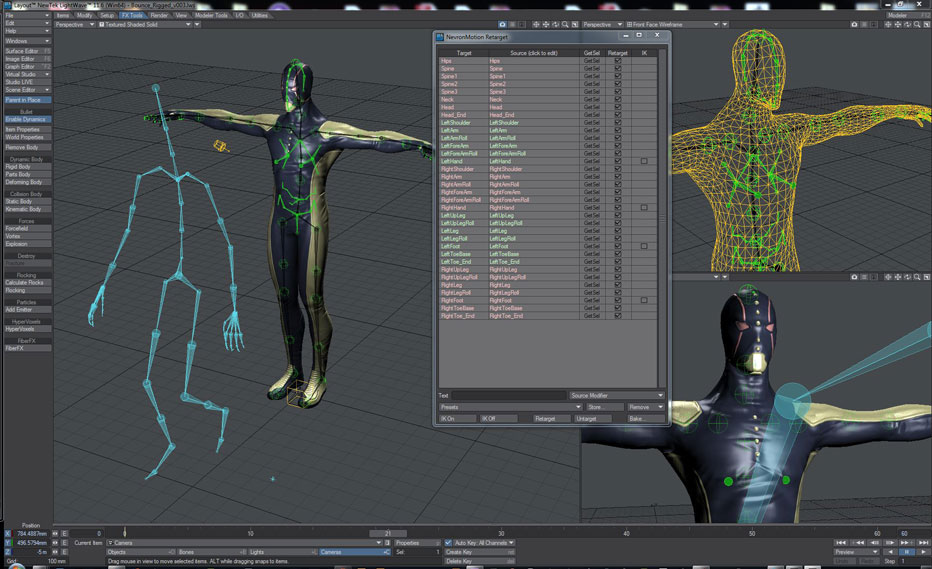Enable the IK checkbox for LeftHand row

tap(644, 161)
